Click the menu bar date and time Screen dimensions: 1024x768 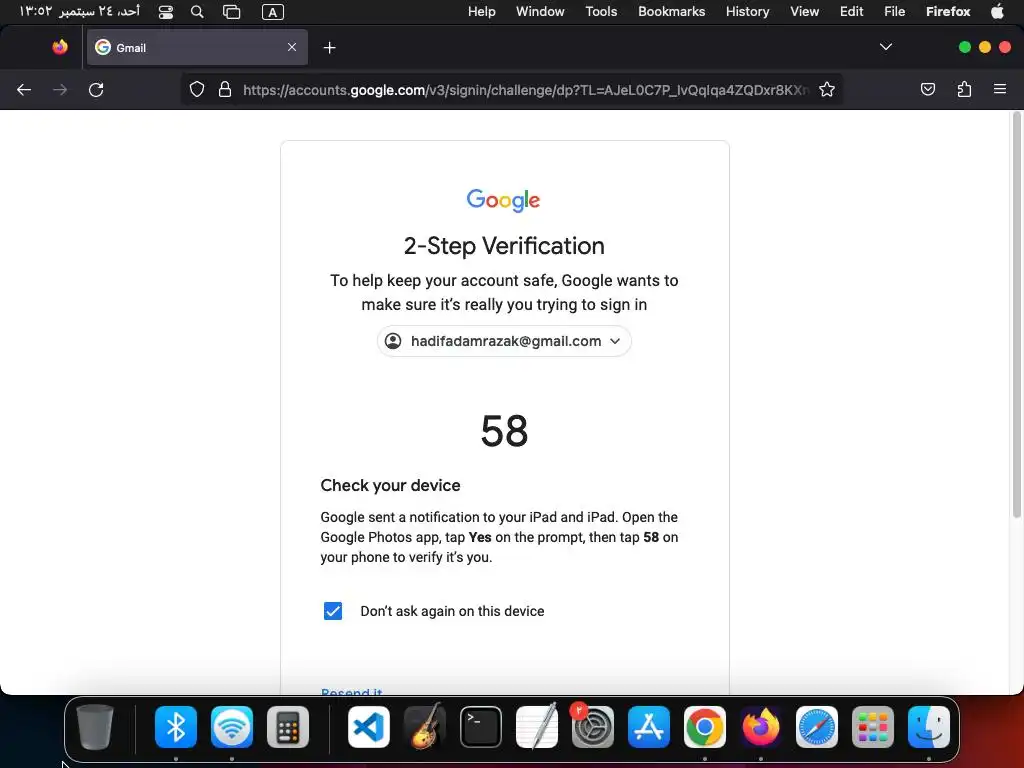pos(79,12)
